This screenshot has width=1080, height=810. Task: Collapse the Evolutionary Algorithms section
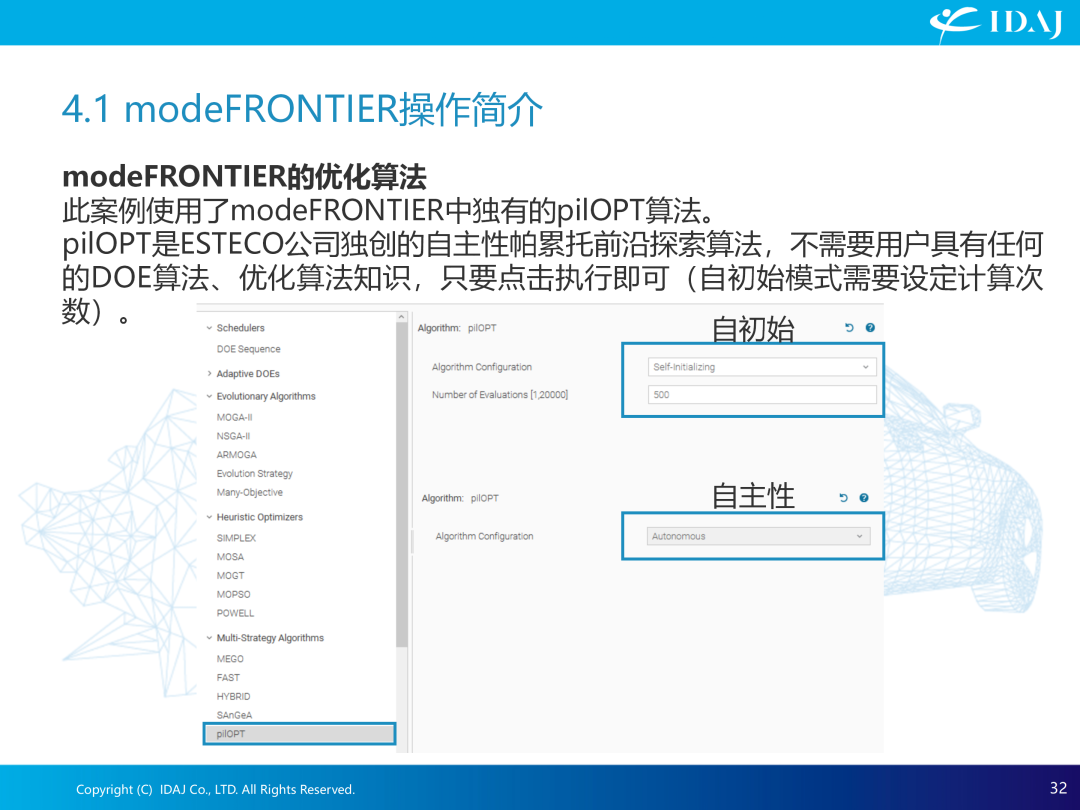209,396
